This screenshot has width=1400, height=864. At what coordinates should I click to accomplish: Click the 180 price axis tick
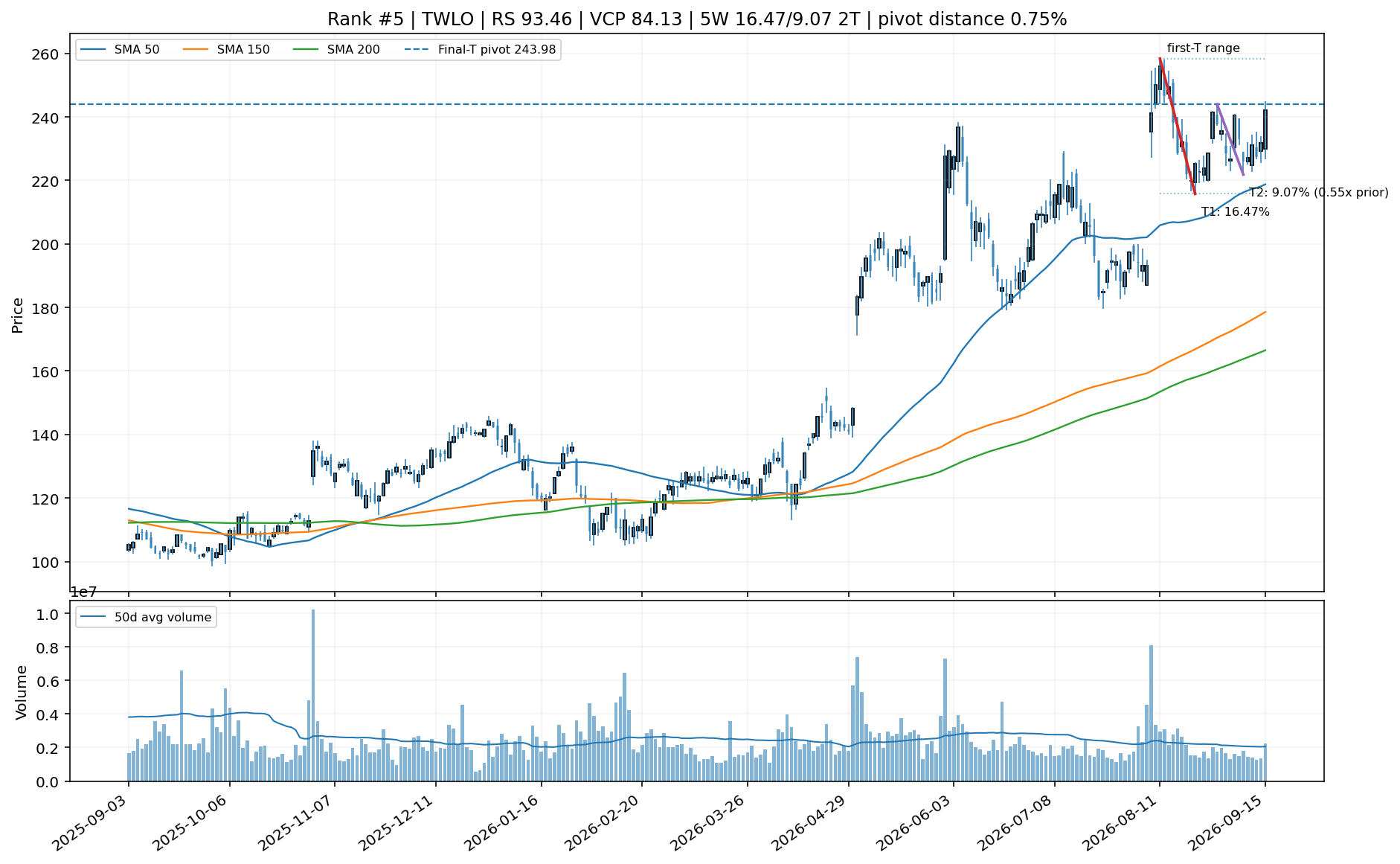point(45,308)
